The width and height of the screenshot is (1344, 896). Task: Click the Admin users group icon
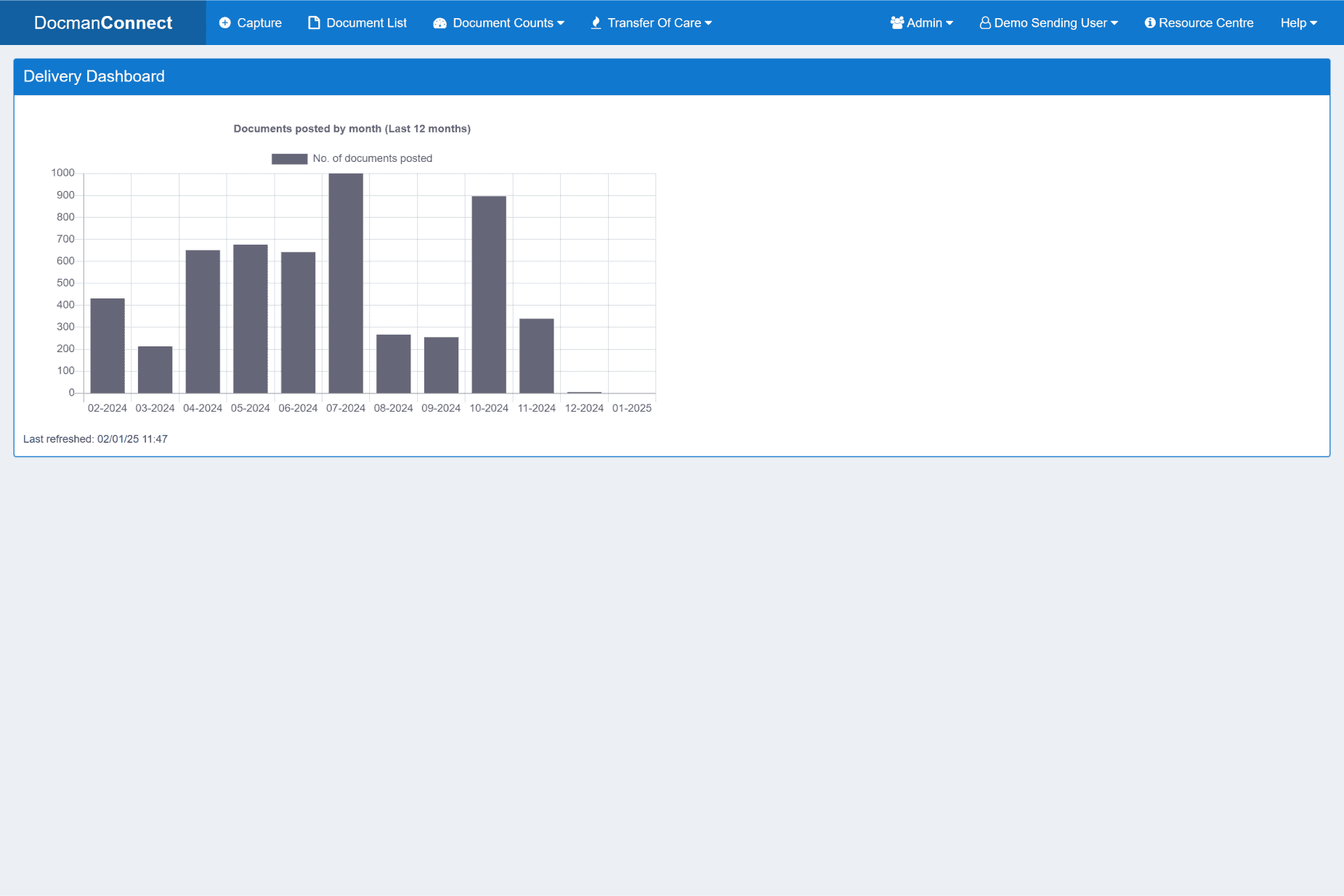click(897, 23)
